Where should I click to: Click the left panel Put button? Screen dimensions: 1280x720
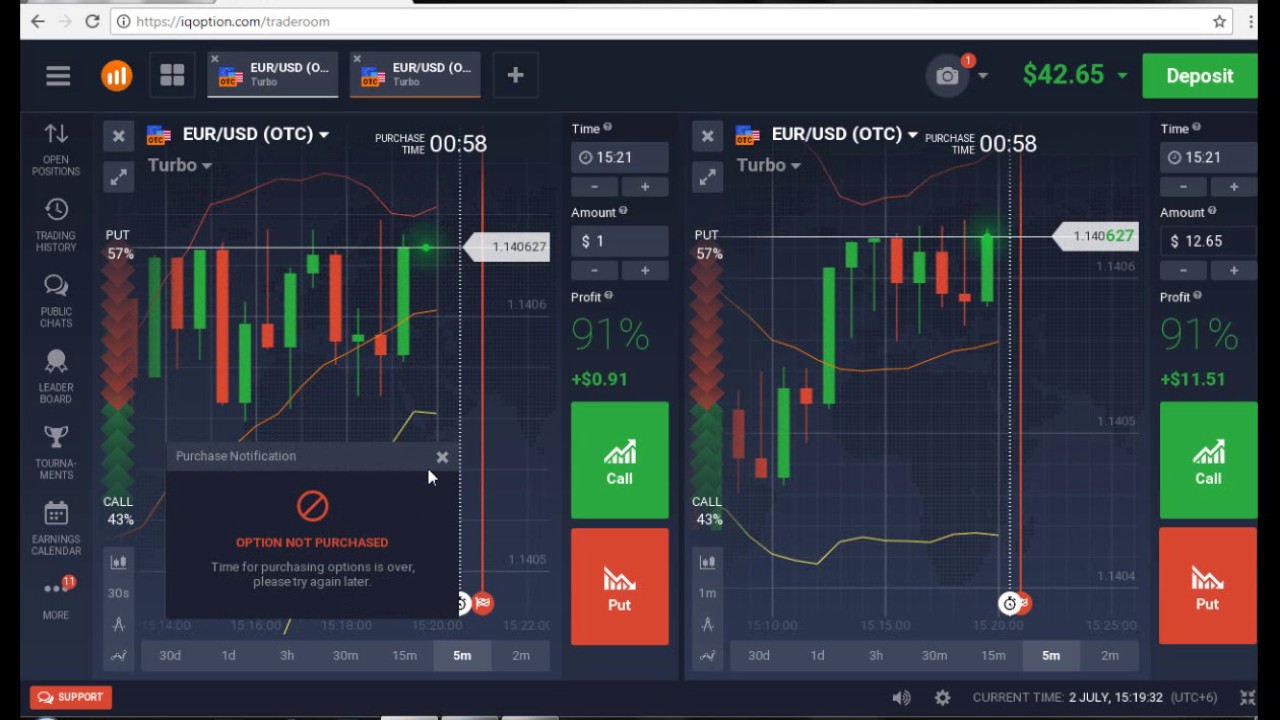[620, 586]
